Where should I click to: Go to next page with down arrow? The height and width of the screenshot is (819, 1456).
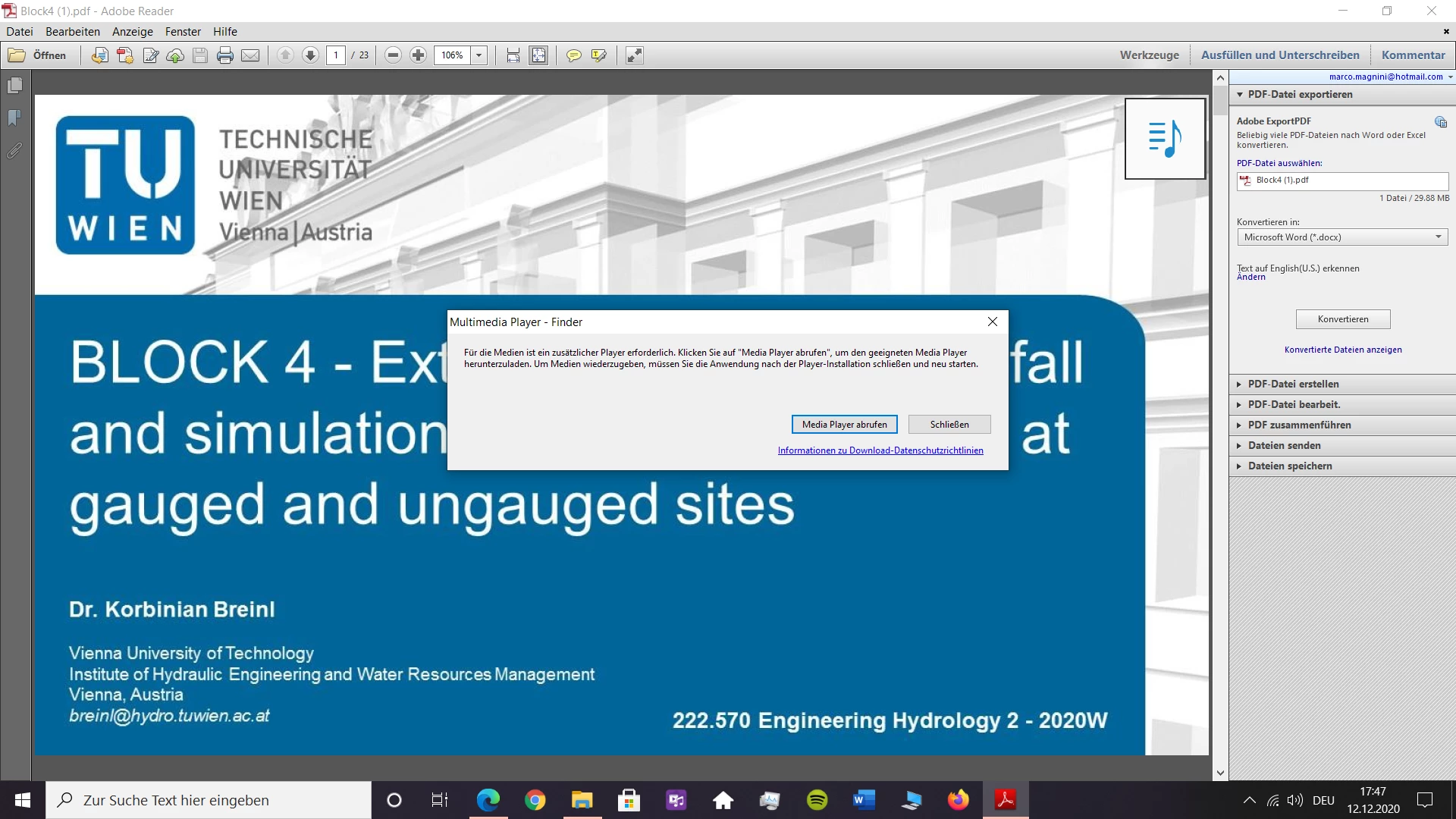click(x=310, y=55)
